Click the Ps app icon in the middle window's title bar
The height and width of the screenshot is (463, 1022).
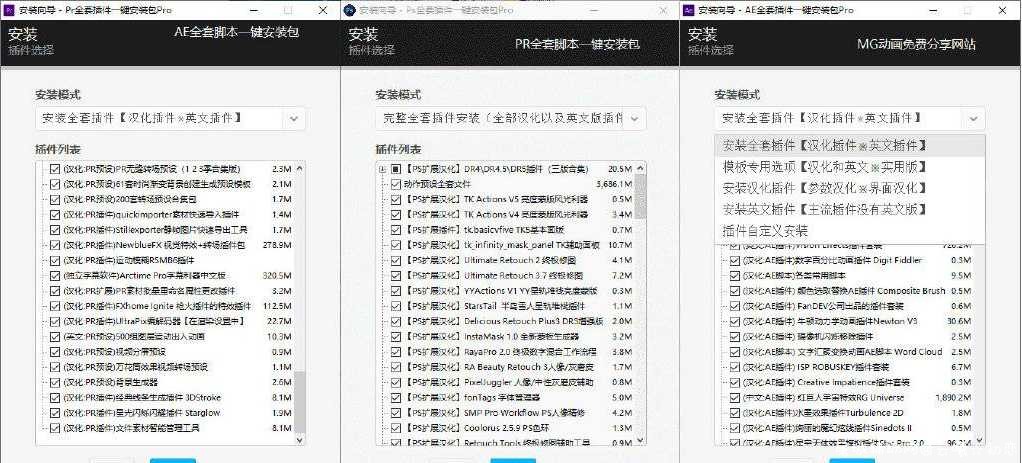tap(349, 10)
